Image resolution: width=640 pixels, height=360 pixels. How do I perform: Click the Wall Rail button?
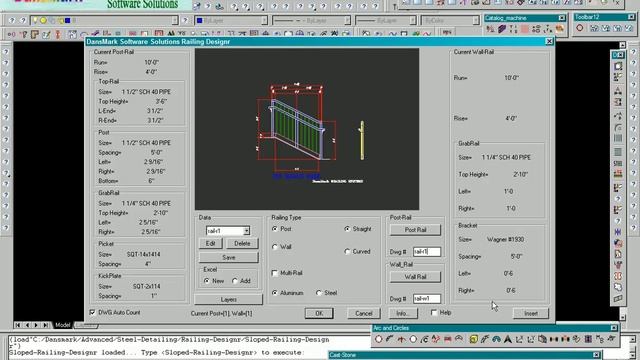pos(415,277)
